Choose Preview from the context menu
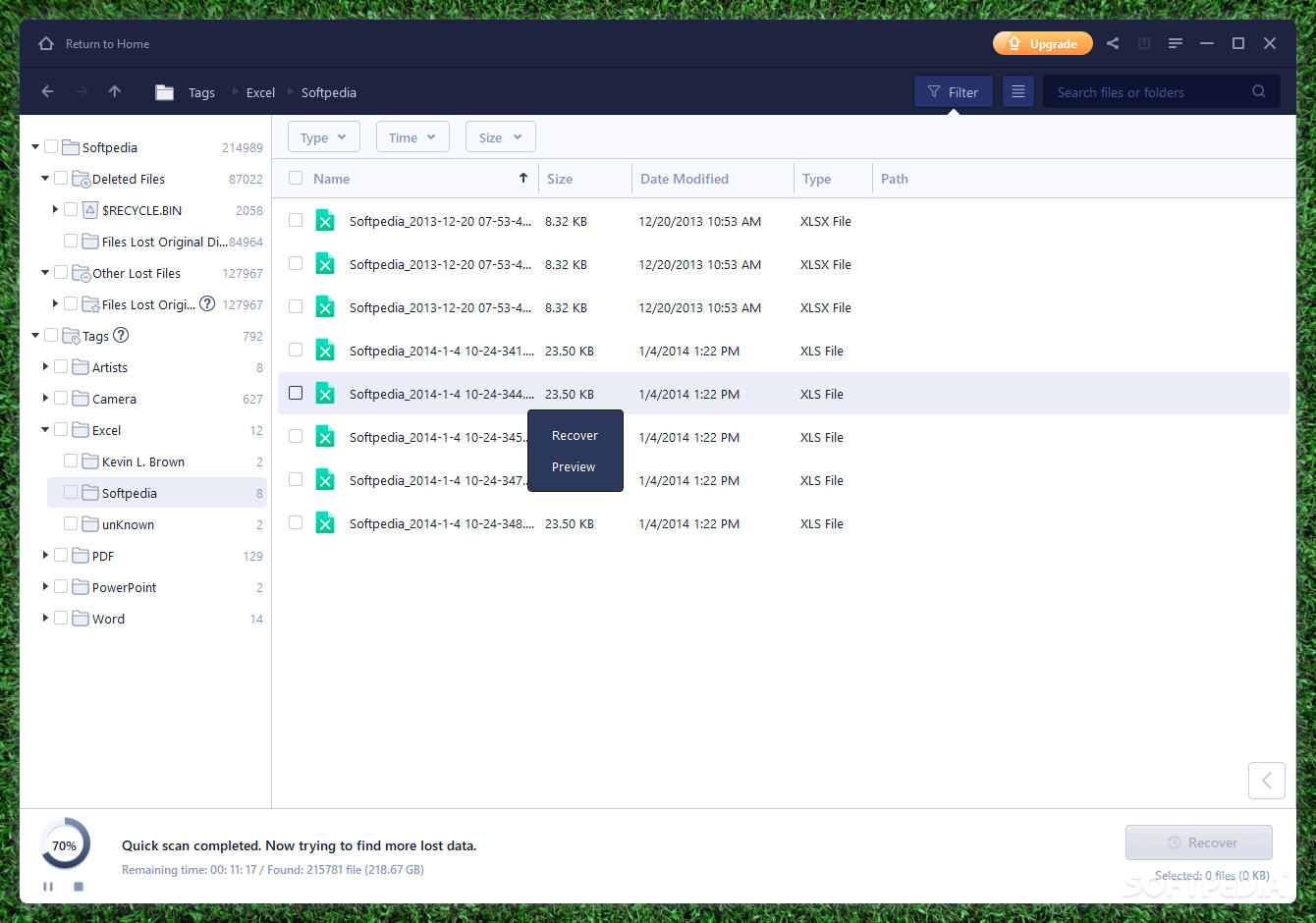 [574, 467]
